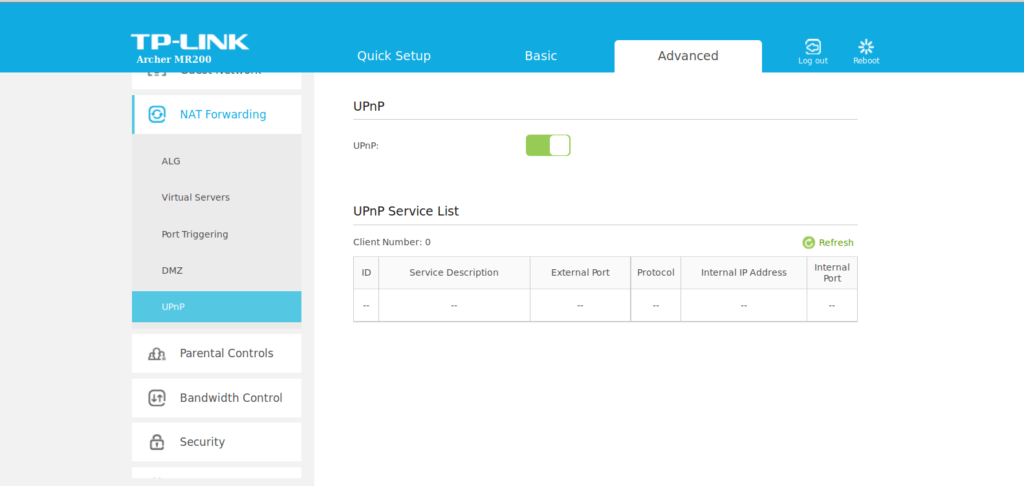
Task: Open the Advanced tab
Action: pyautogui.click(x=688, y=56)
